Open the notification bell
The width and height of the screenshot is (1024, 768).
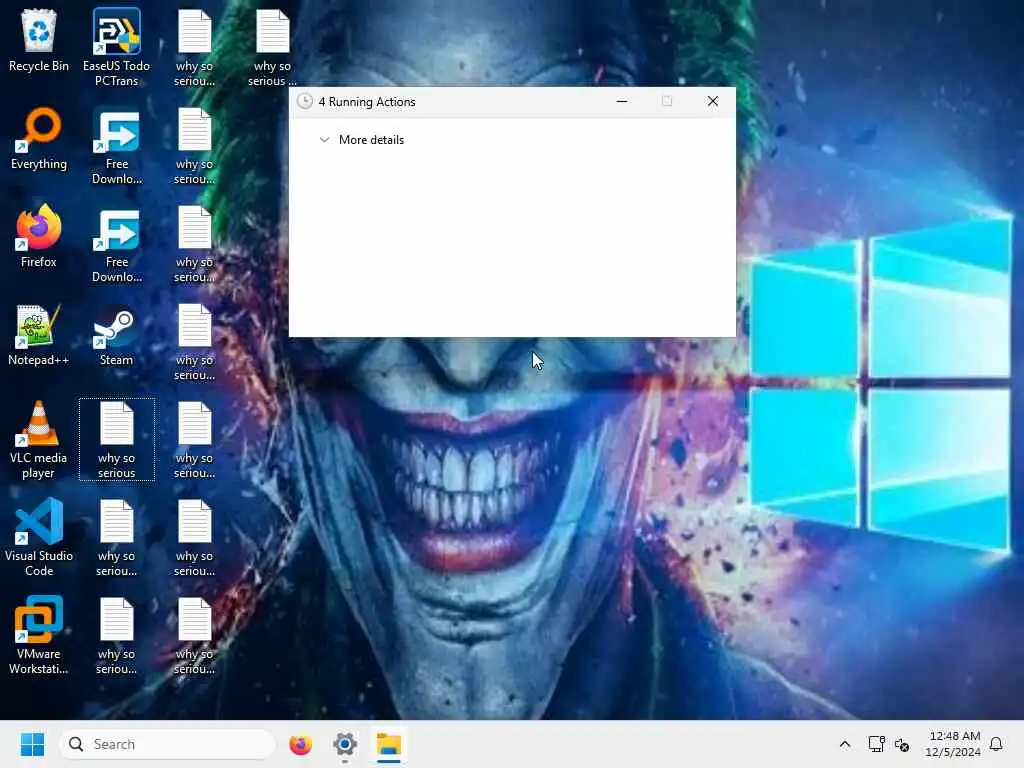[996, 744]
